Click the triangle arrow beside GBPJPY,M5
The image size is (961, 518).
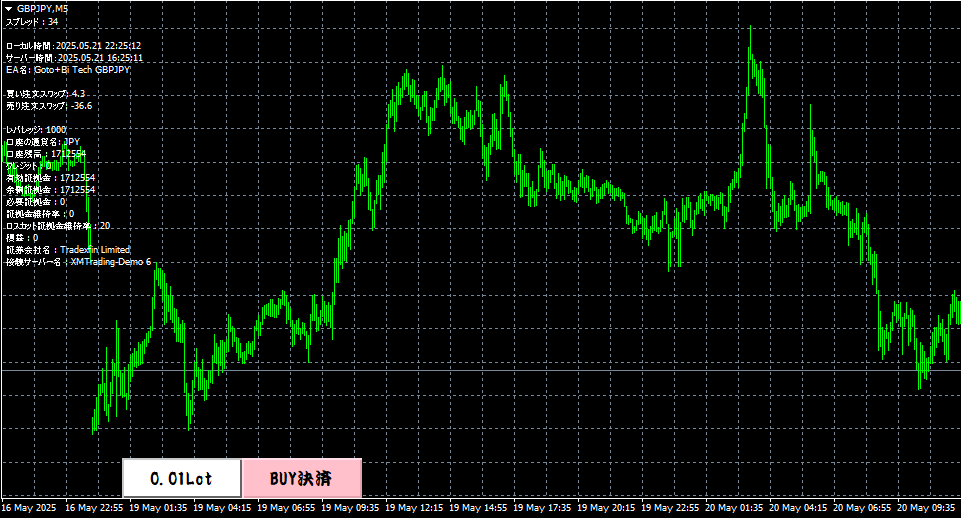click(8, 8)
